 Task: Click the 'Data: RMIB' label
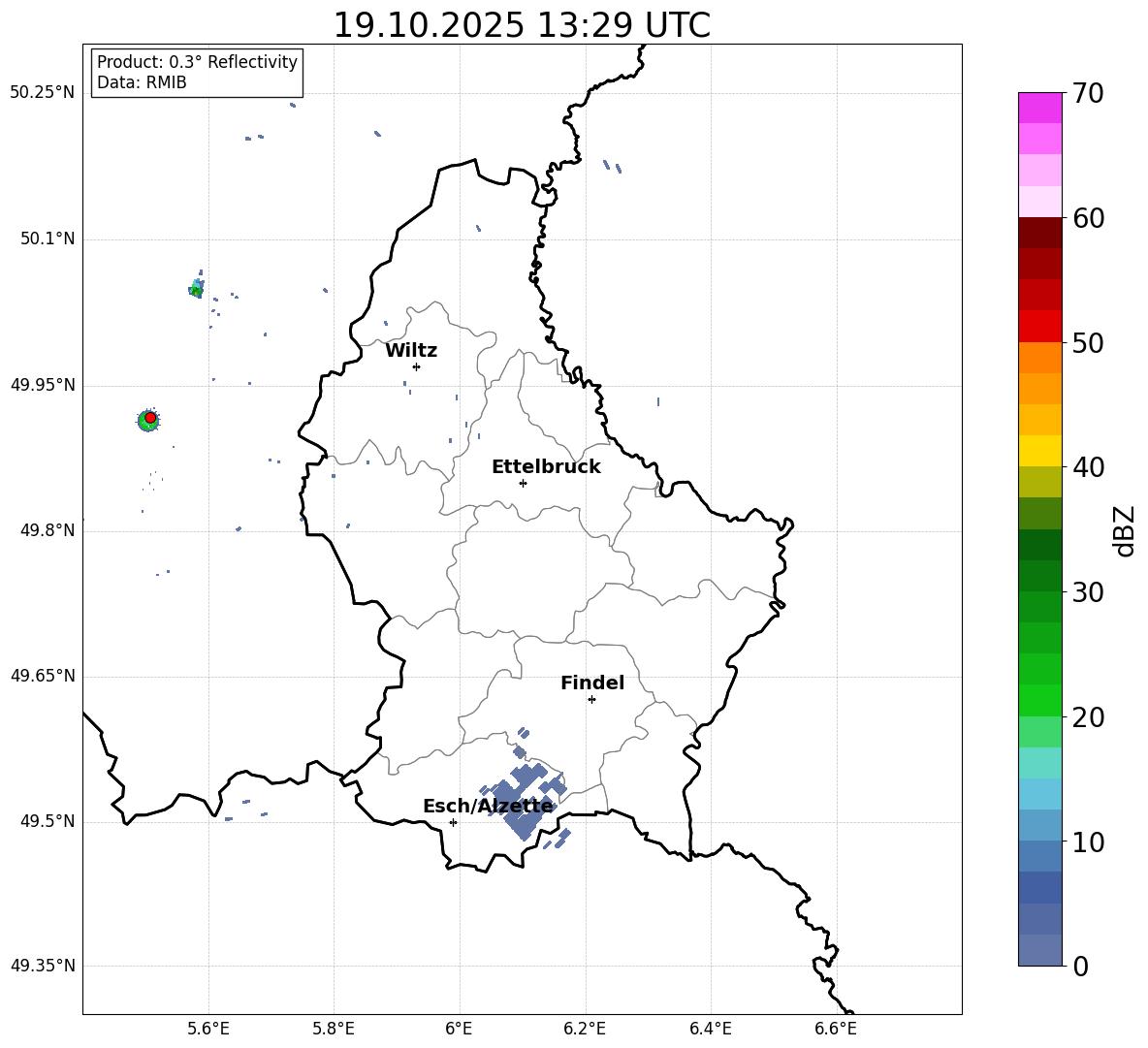(142, 82)
